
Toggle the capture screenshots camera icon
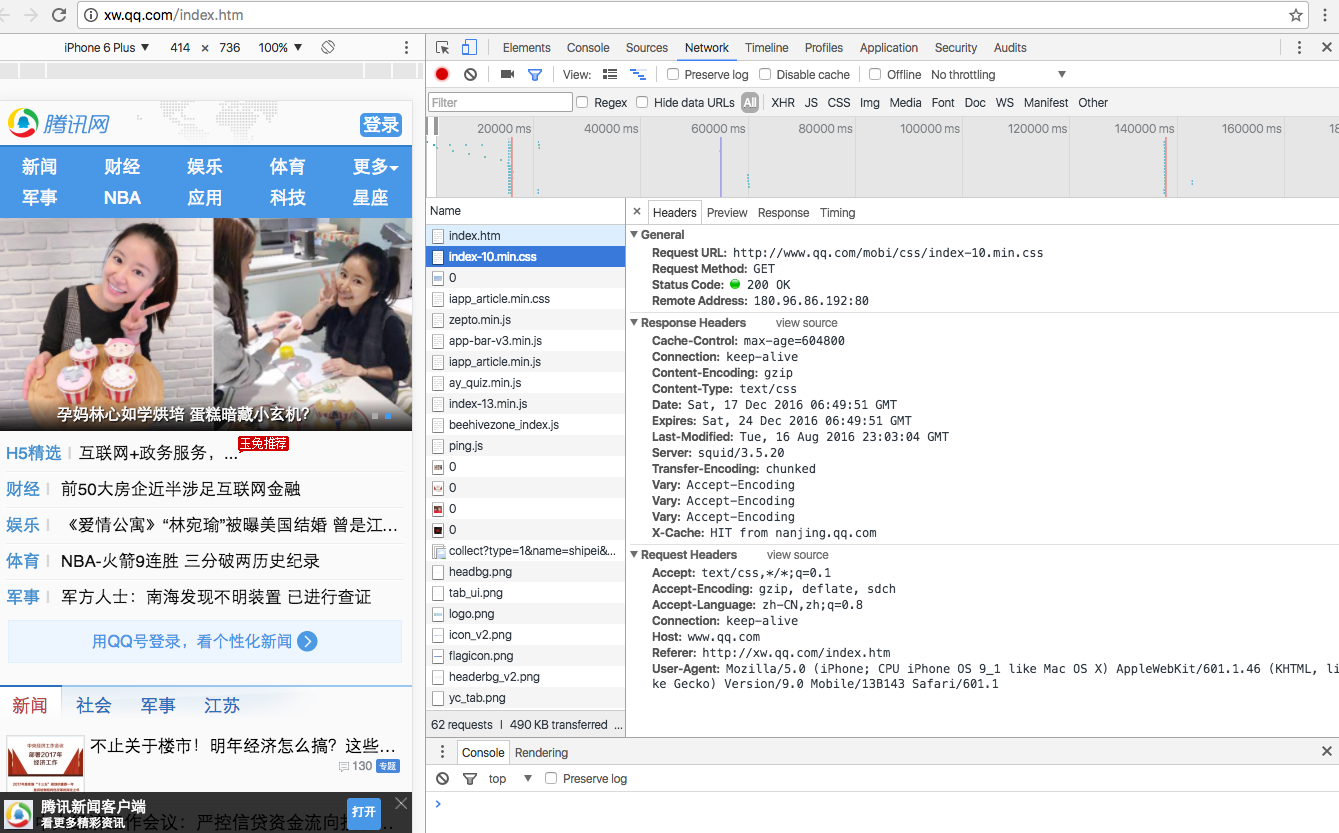[507, 74]
